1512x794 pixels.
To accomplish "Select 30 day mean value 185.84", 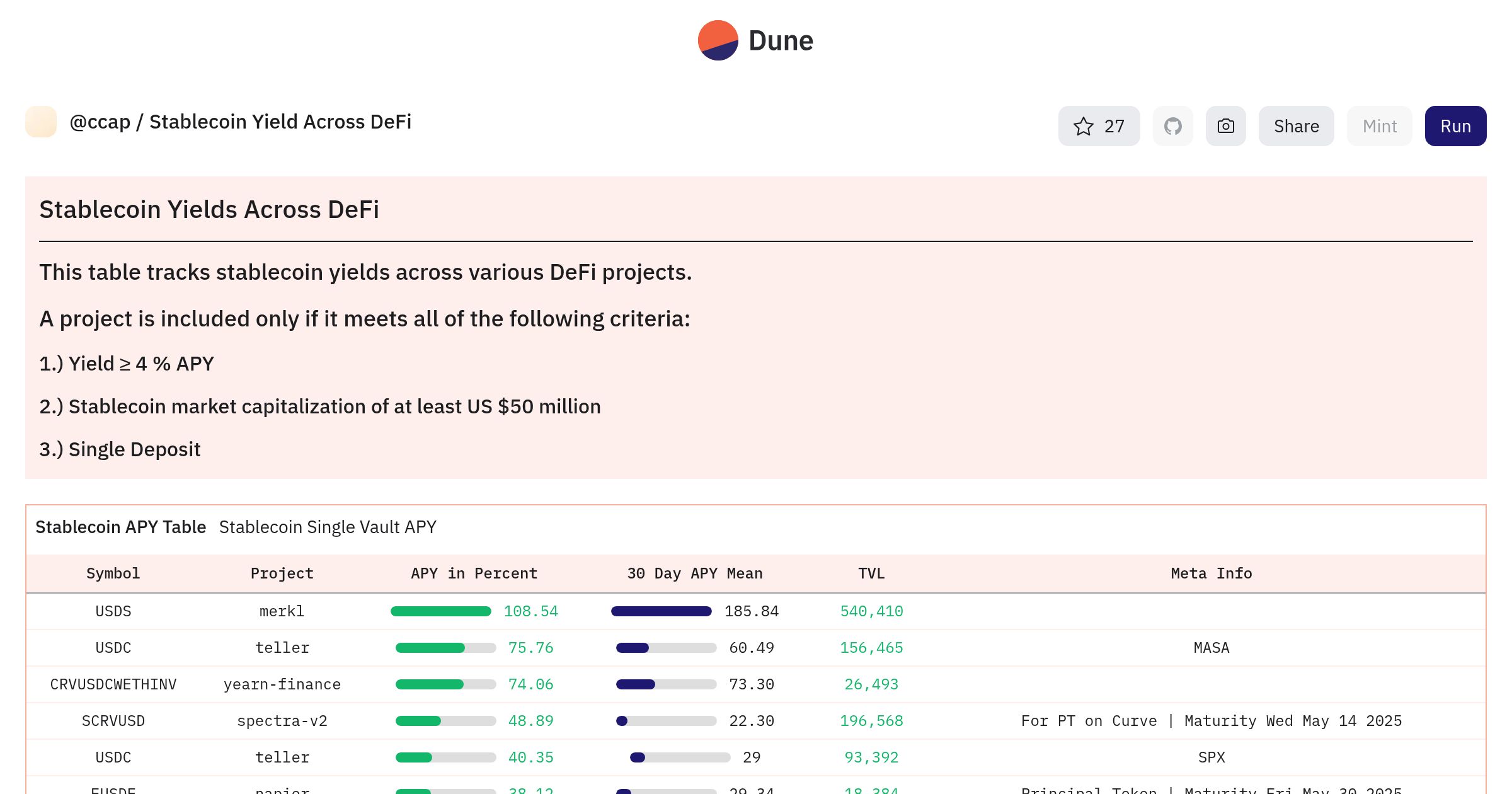I will click(x=752, y=611).
